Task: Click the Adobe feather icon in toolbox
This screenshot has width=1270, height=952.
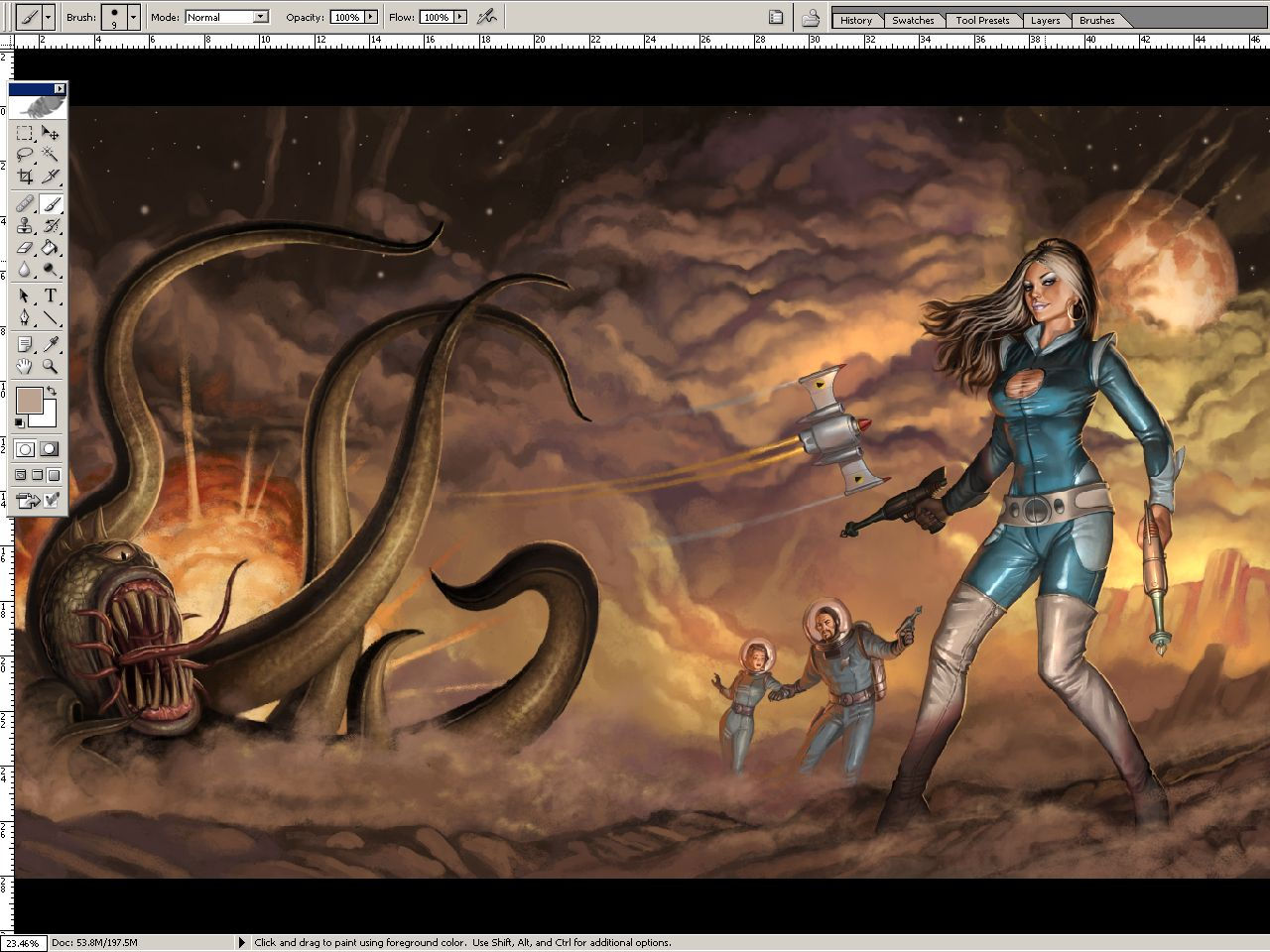Action: (x=39, y=107)
